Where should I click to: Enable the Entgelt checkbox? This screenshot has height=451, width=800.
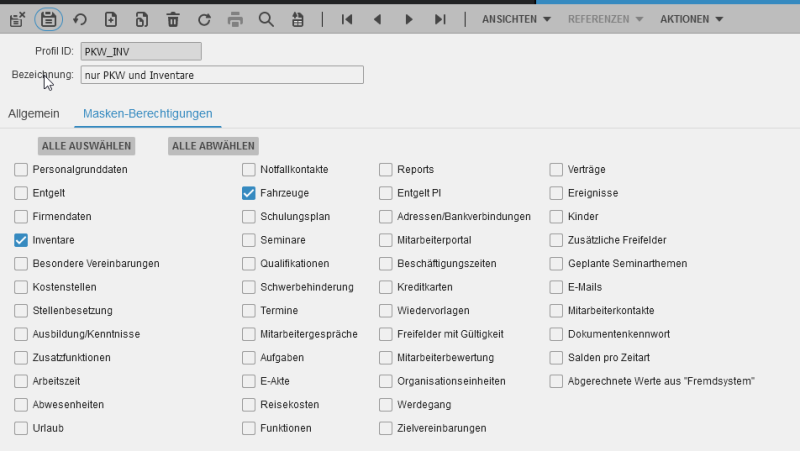21,193
